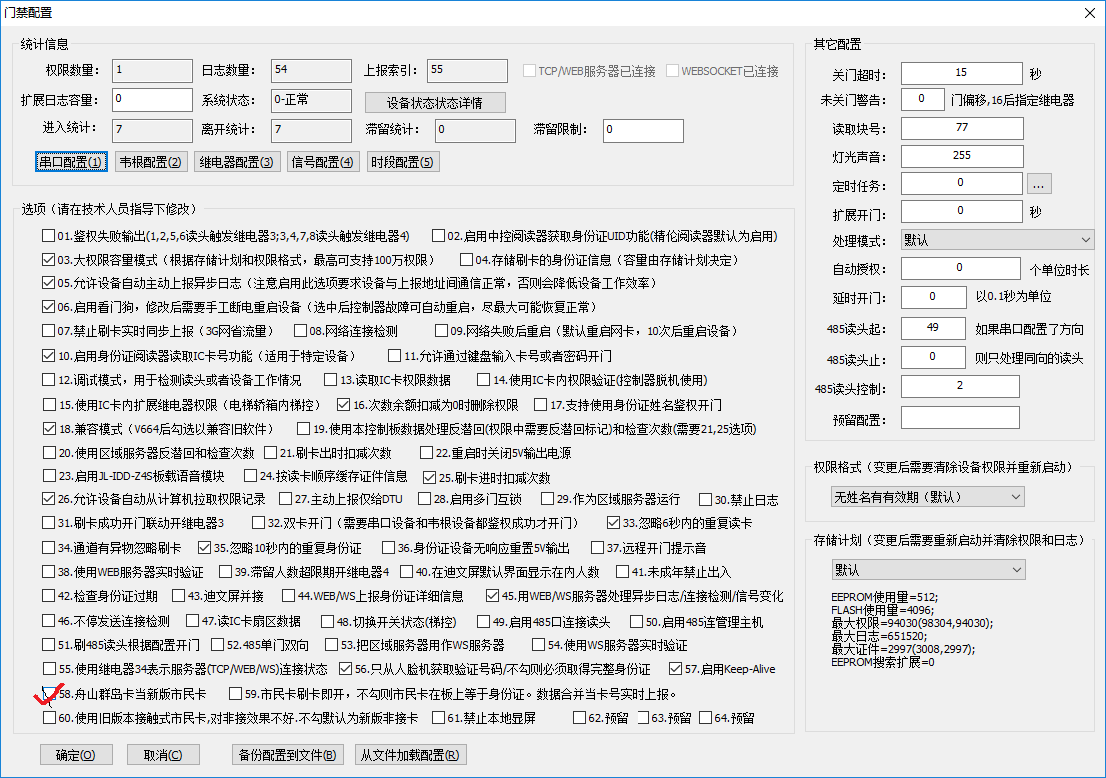Open 时段配置(5) settings
Viewport: 1106px width, 778px height.
(x=402, y=162)
